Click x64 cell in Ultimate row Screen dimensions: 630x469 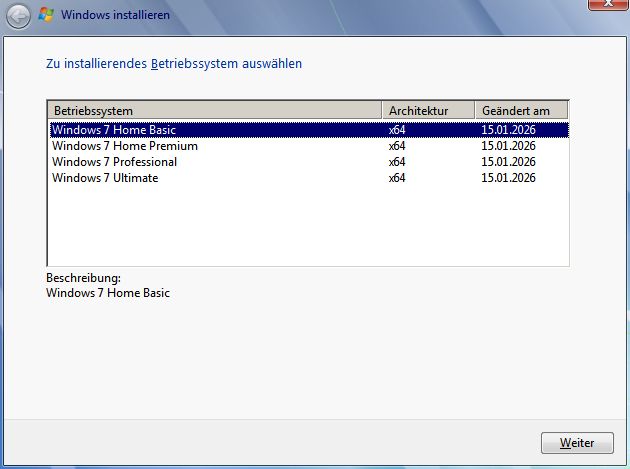397,178
